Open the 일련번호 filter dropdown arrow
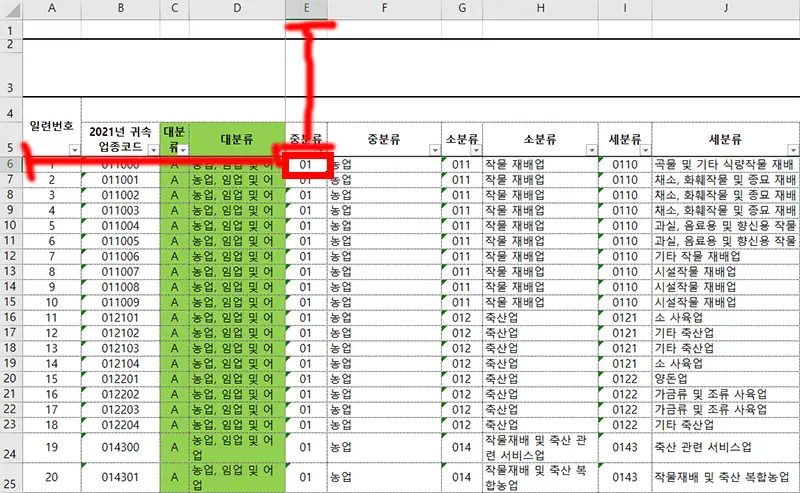This screenshot has width=800, height=493. point(74,150)
